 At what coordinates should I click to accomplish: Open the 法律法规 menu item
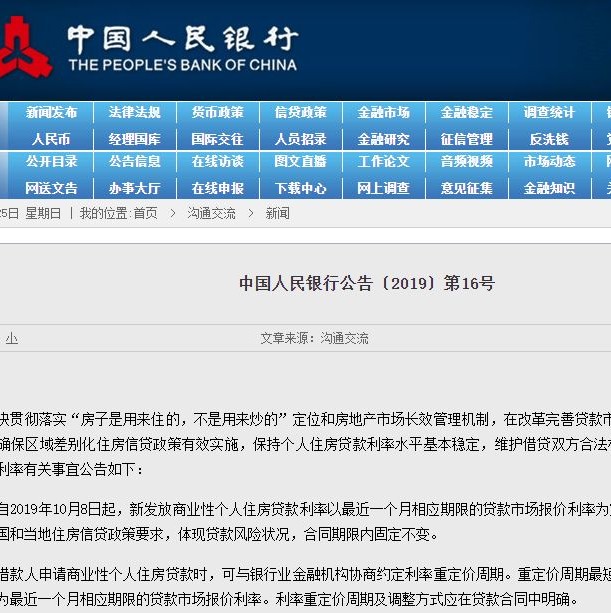135,113
